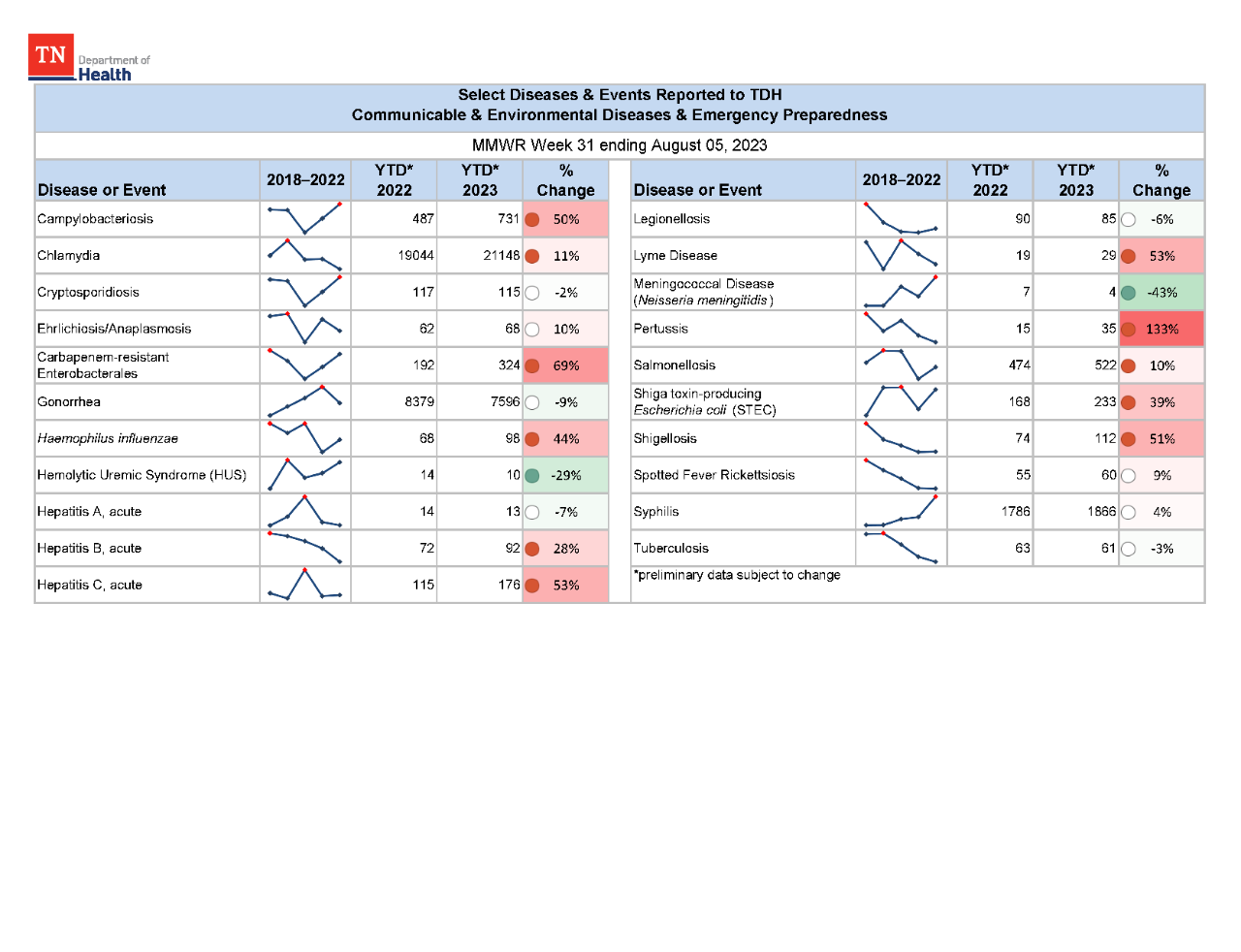Click the red indicator dot beside Chlamydia 11%
Image resolution: width=1241 pixels, height=952 pixels.
(x=532, y=256)
